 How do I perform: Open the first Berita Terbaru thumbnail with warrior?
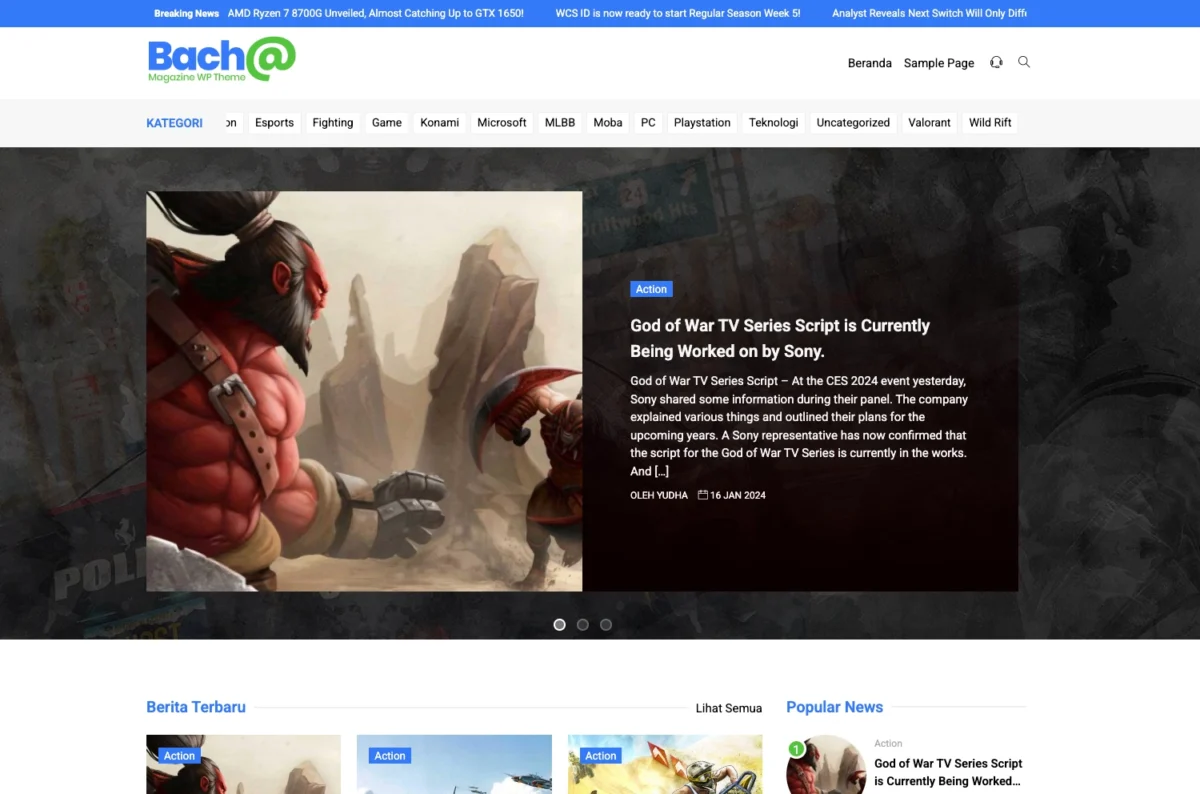pos(243,765)
